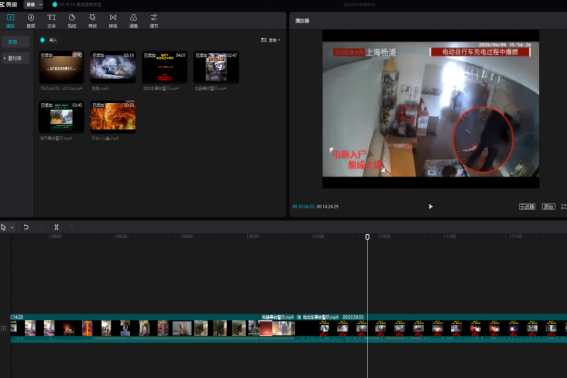Undo the last action
The height and width of the screenshot is (378, 567).
(x=26, y=227)
